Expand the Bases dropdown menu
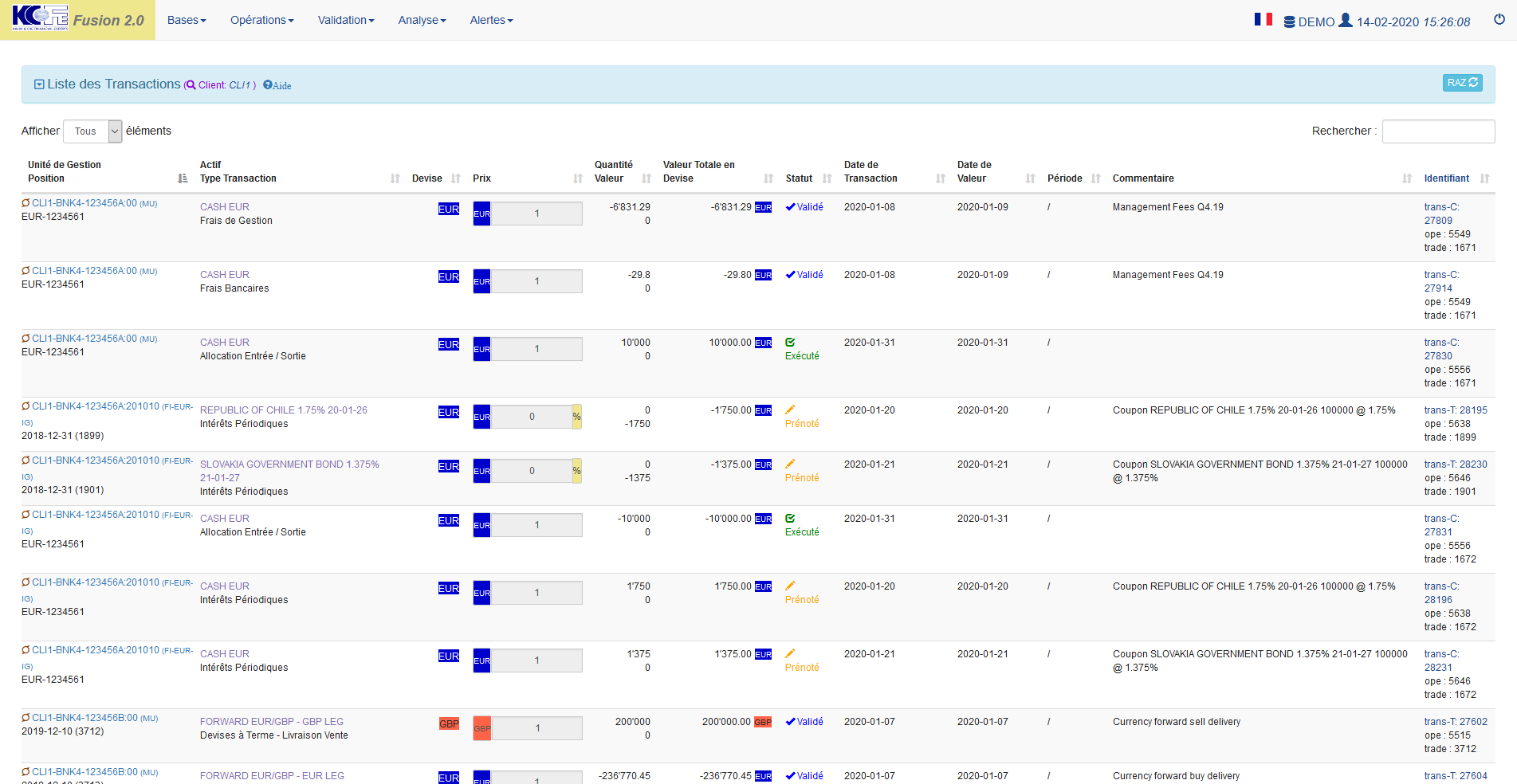 click(x=187, y=20)
